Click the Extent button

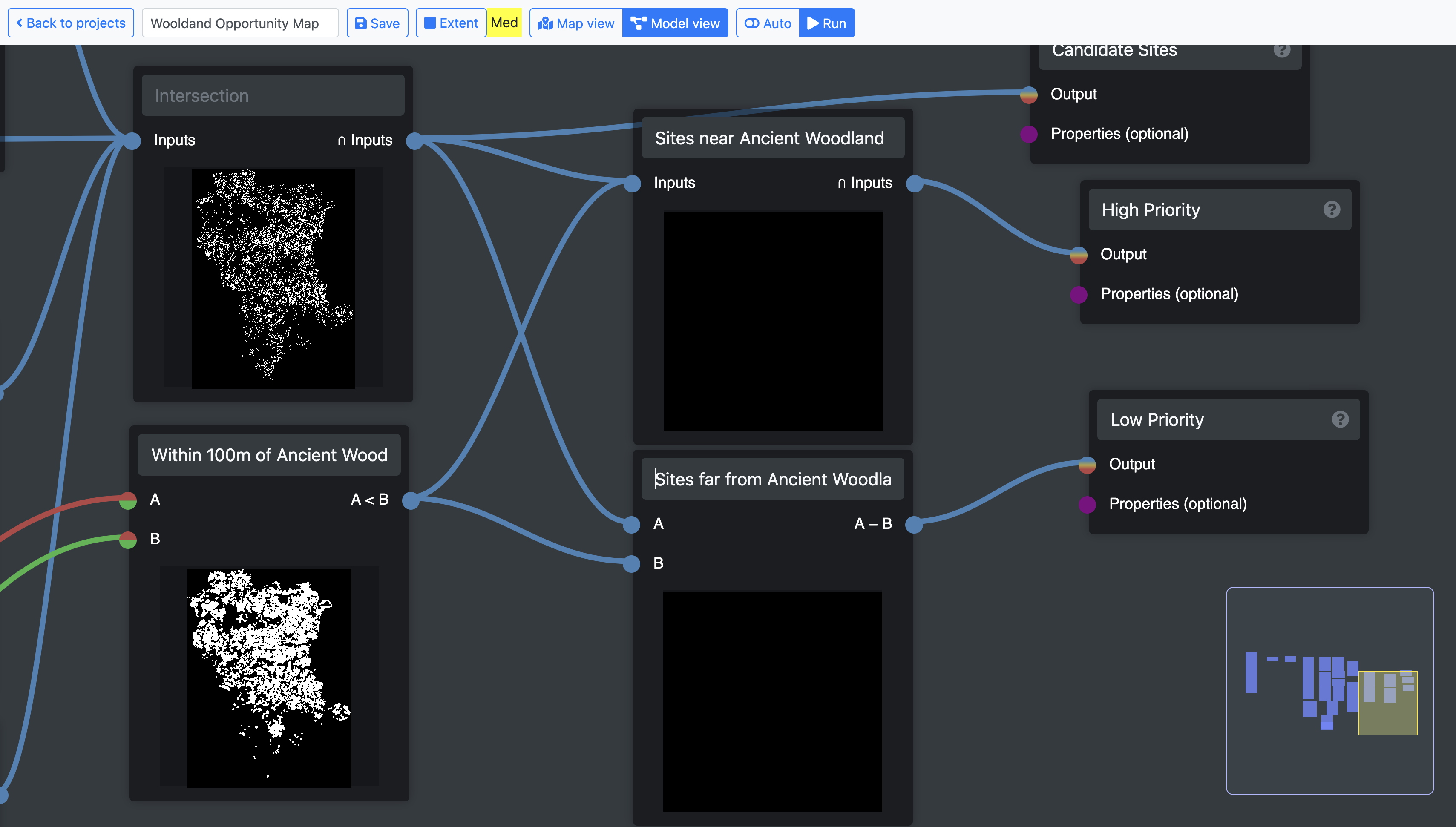(451, 23)
